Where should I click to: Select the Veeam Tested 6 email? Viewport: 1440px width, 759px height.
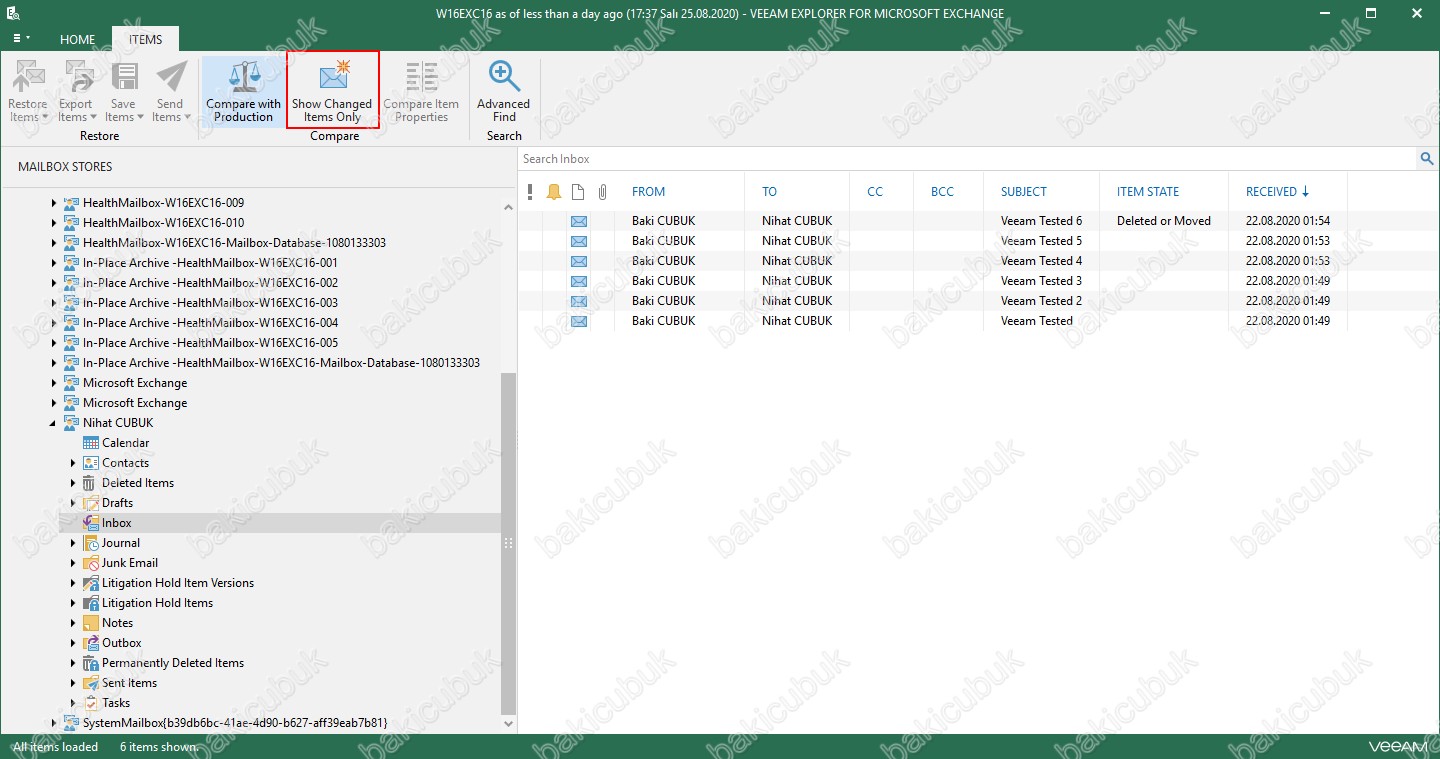(933, 221)
